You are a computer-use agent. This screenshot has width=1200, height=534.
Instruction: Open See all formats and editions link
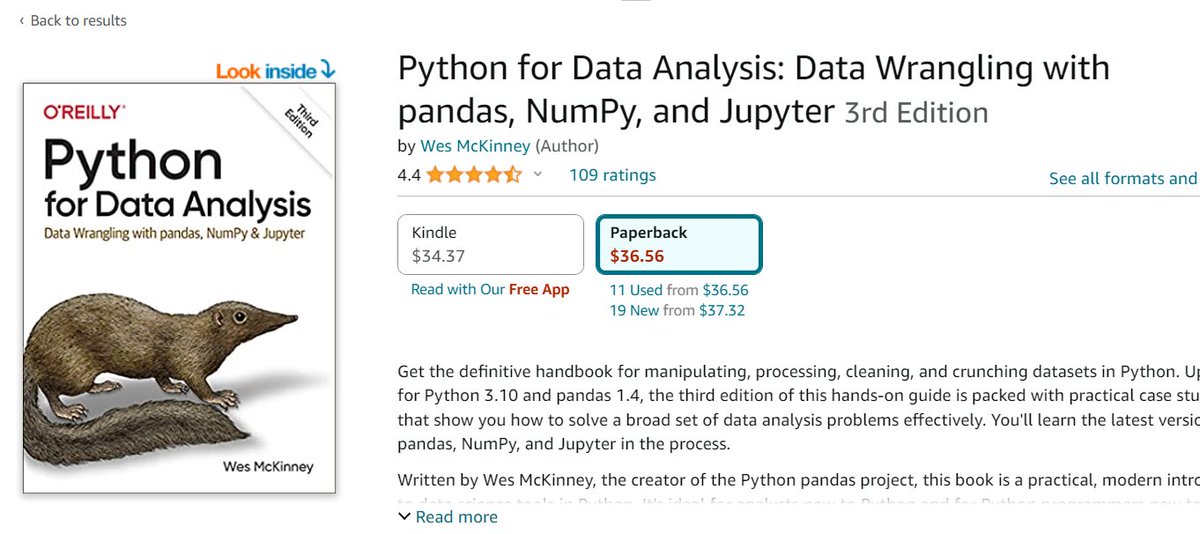tap(1123, 178)
